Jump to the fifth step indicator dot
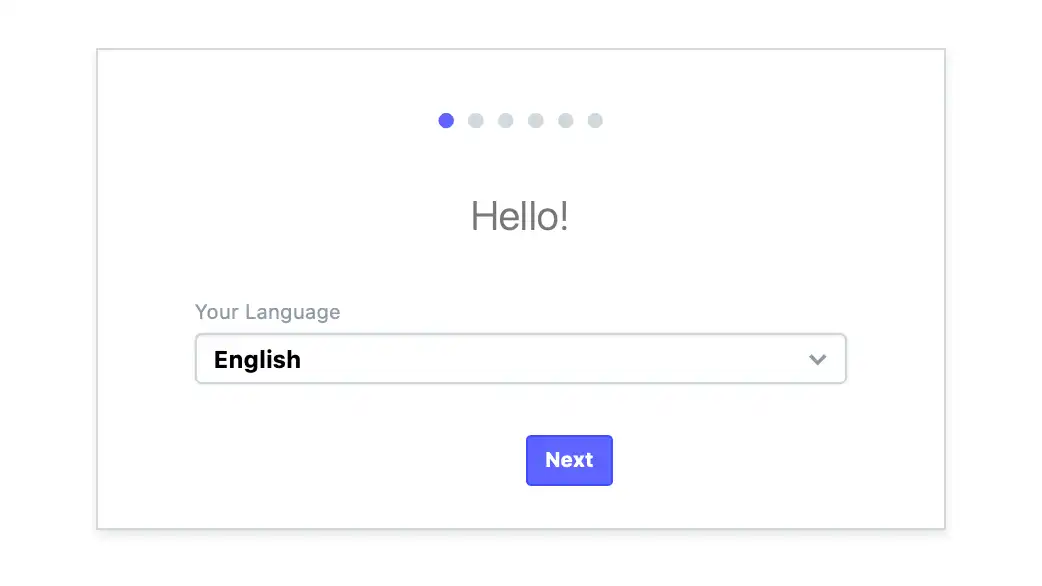Image resolution: width=1042 pixels, height=586 pixels. 566,120
